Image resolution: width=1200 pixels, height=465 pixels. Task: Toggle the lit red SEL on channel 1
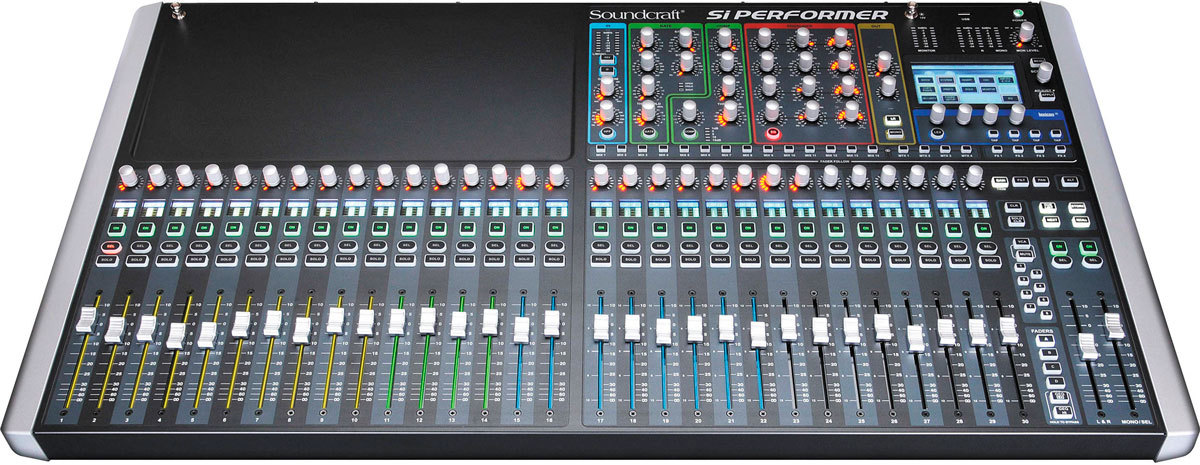coord(113,245)
